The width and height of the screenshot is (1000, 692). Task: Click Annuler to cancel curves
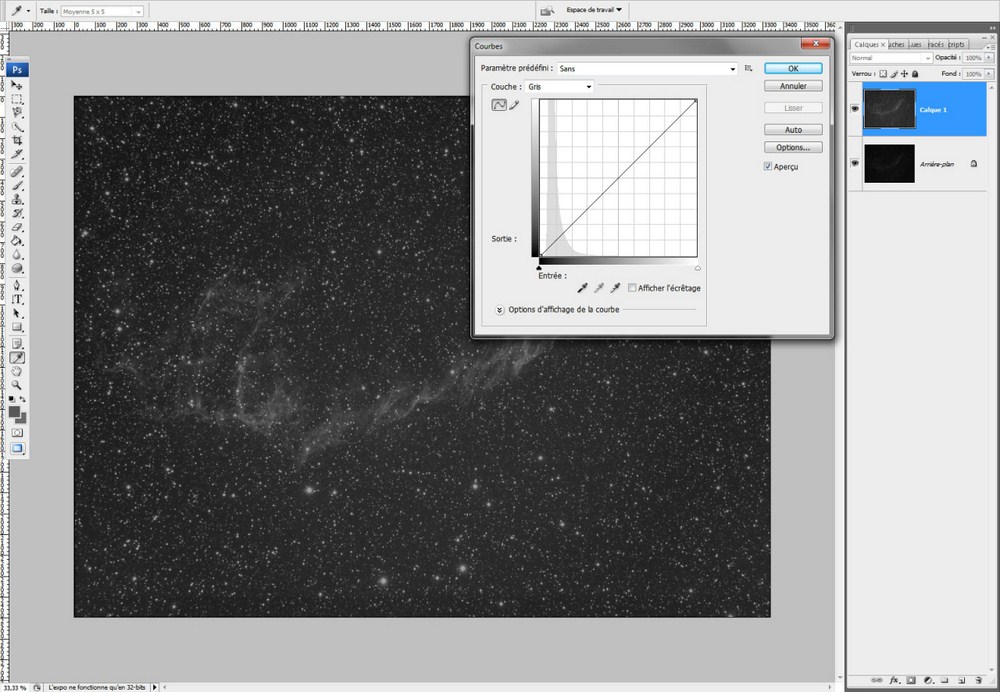tap(793, 86)
